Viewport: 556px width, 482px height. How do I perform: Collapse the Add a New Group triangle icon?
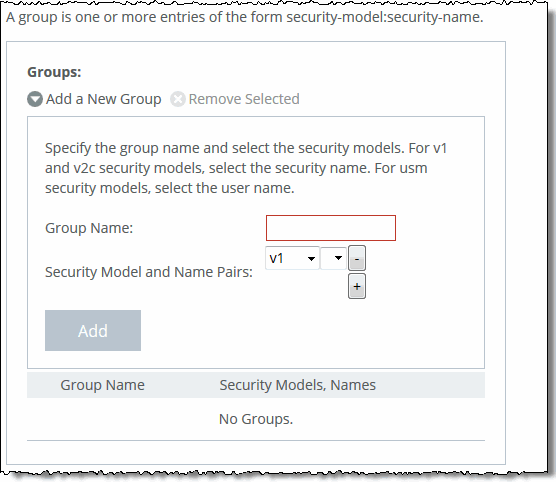35,99
